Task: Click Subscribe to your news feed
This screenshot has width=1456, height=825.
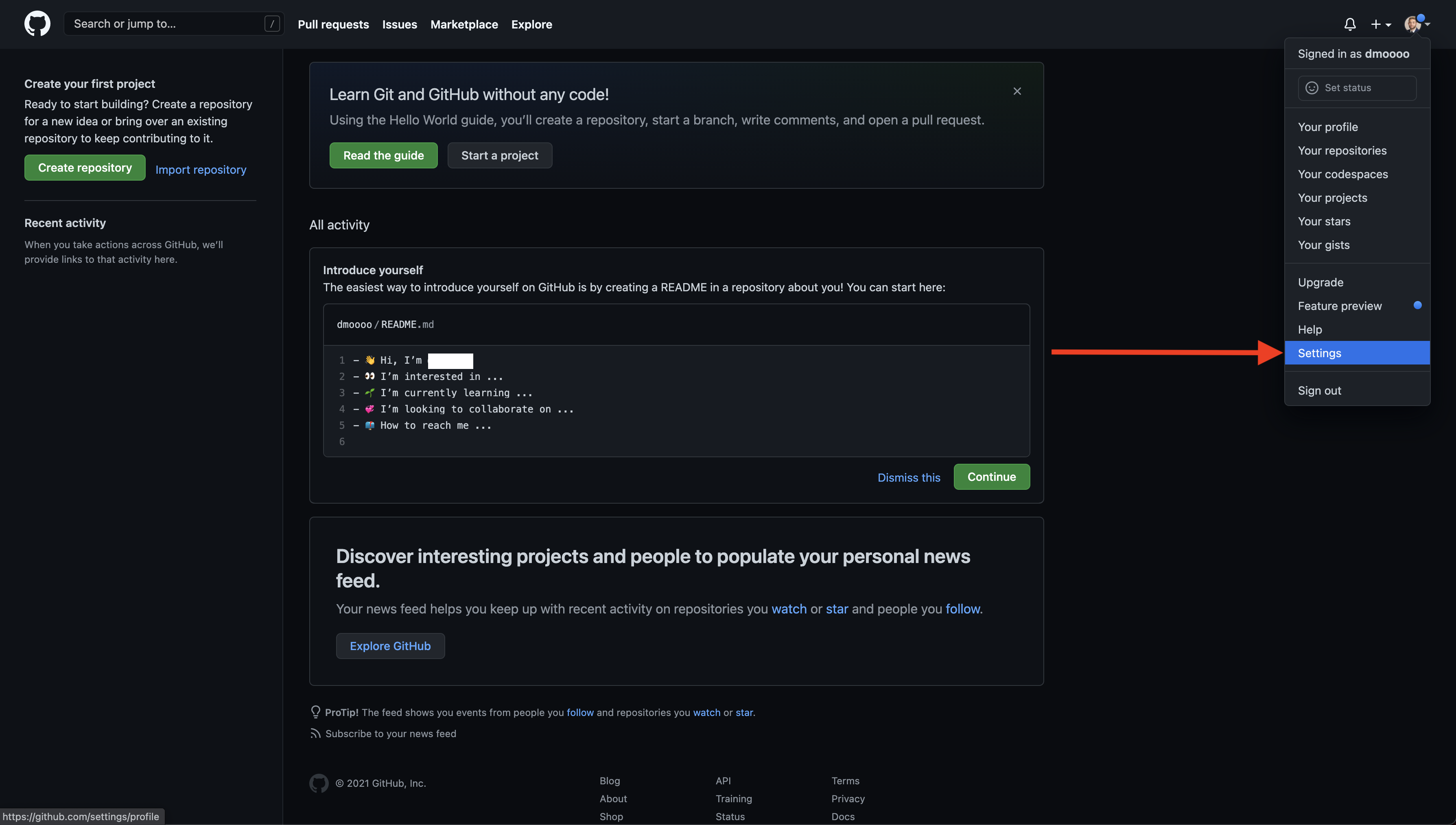Action: [x=391, y=734]
